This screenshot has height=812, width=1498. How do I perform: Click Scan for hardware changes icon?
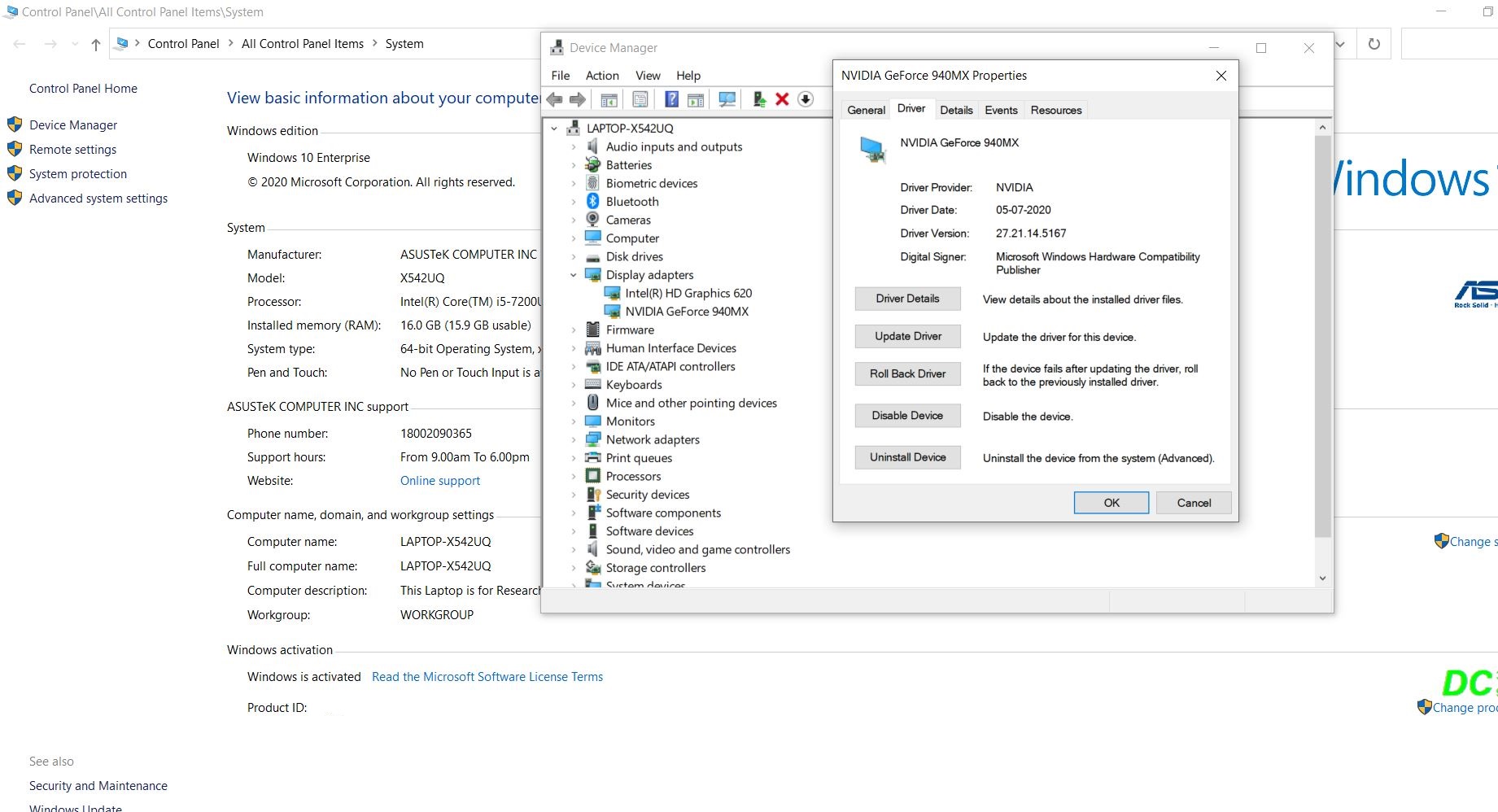[x=727, y=99]
